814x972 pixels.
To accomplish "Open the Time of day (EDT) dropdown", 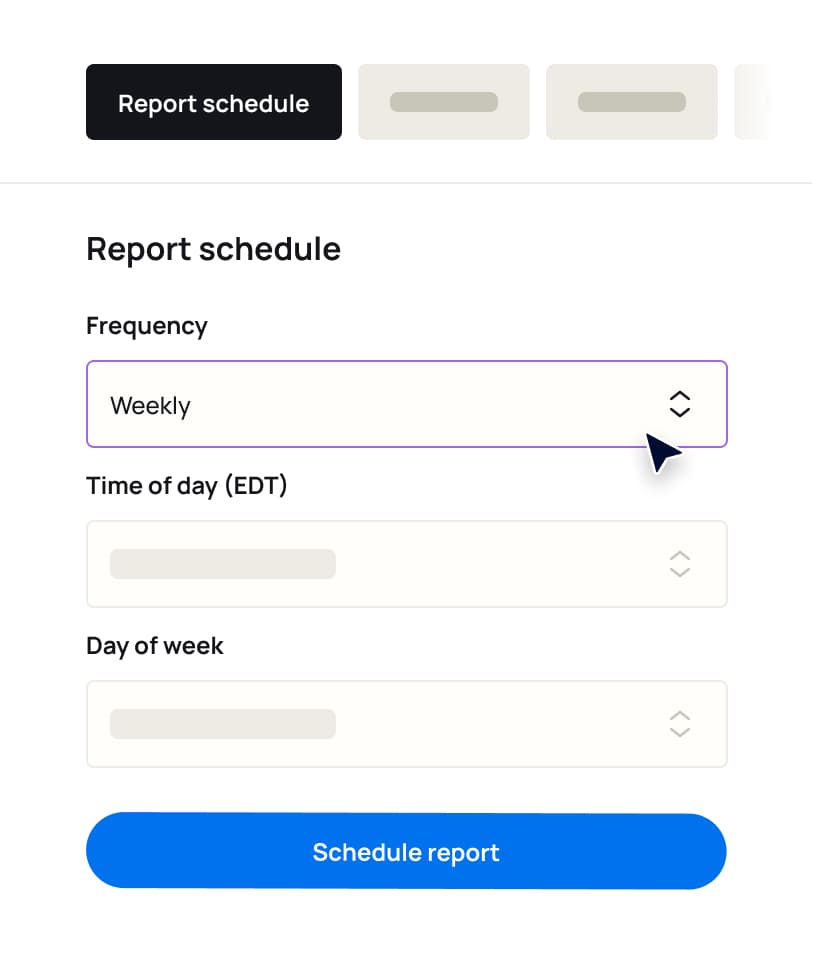I will click(400, 564).
